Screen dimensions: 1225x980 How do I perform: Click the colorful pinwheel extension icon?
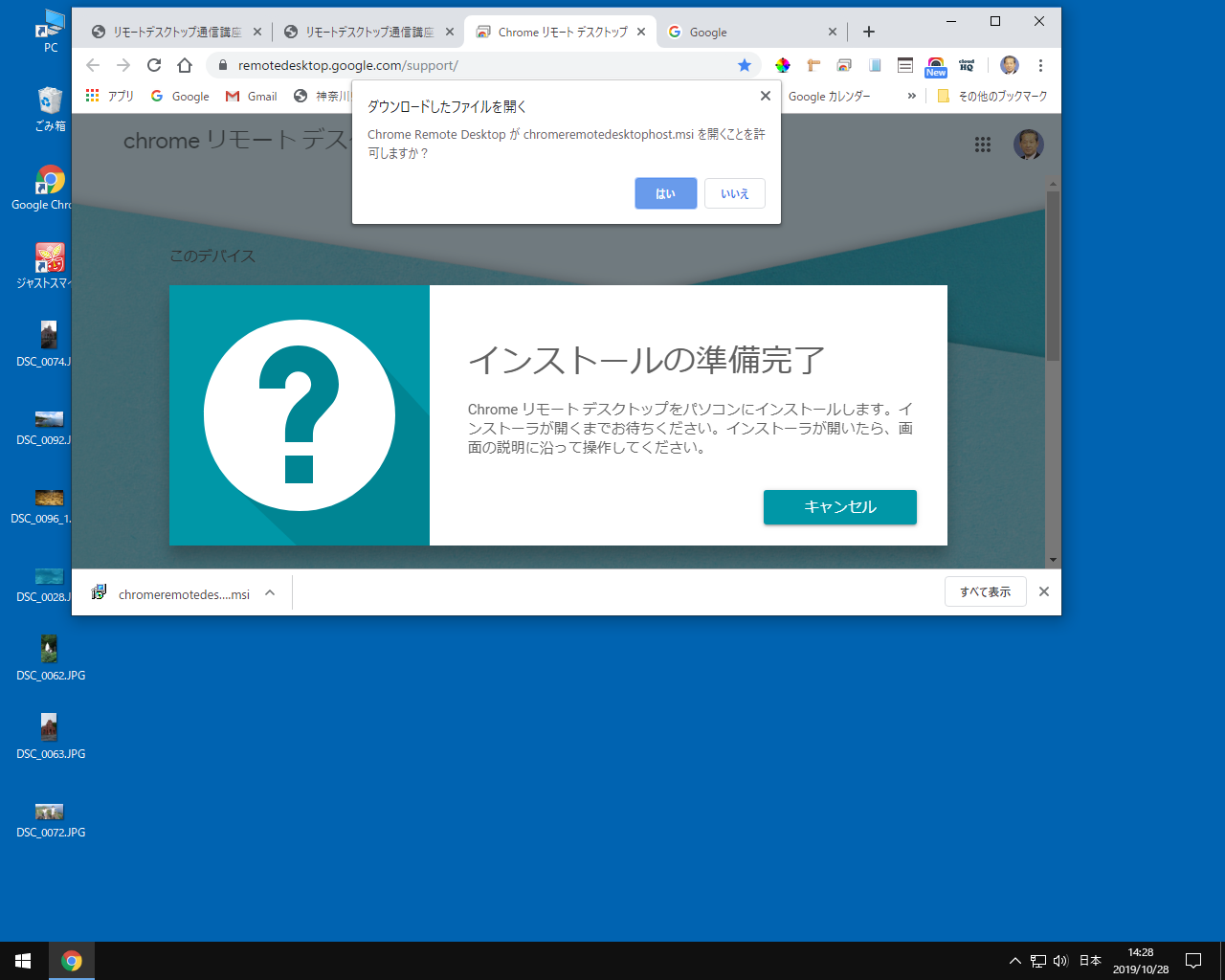[783, 65]
